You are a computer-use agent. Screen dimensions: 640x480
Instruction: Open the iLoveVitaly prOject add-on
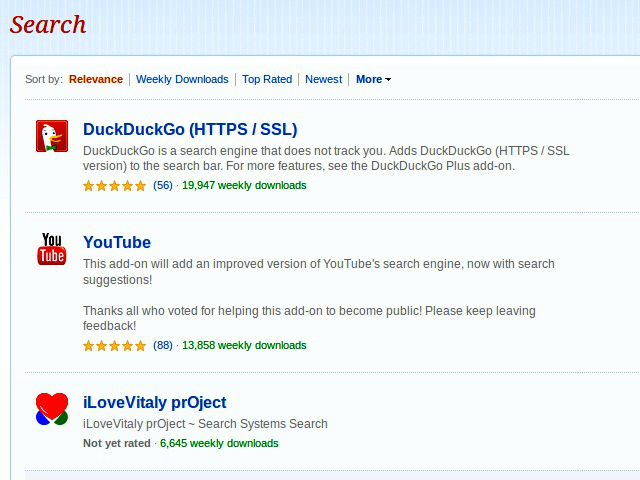click(x=154, y=402)
